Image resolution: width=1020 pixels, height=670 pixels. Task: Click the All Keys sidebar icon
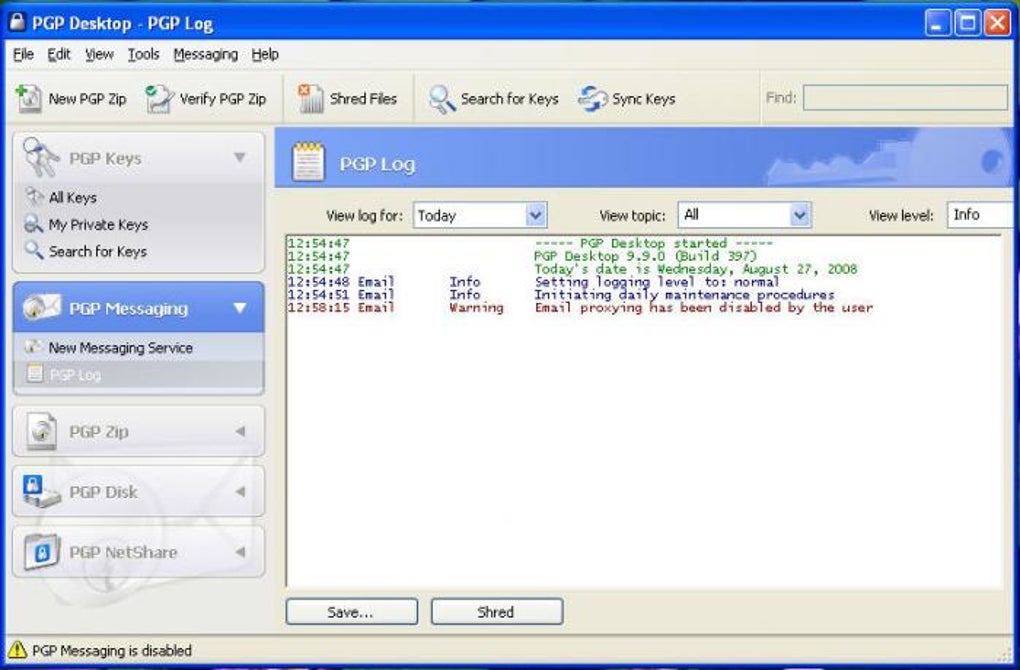[34, 196]
